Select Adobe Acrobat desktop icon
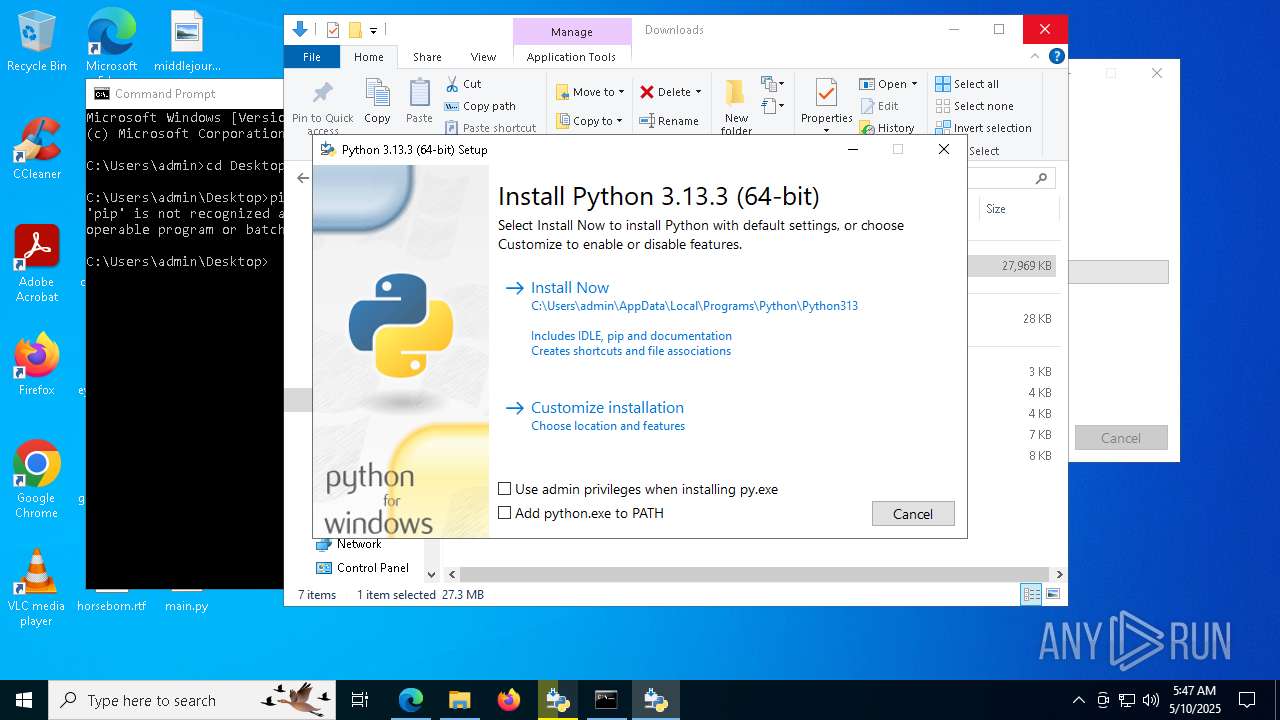The width and height of the screenshot is (1280, 720). coord(37,263)
